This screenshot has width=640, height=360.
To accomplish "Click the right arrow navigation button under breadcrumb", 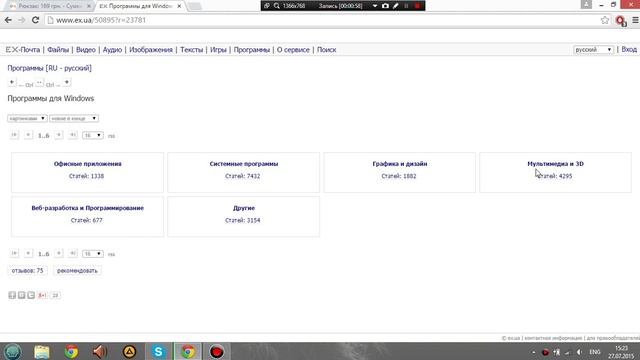I will coord(67,82).
